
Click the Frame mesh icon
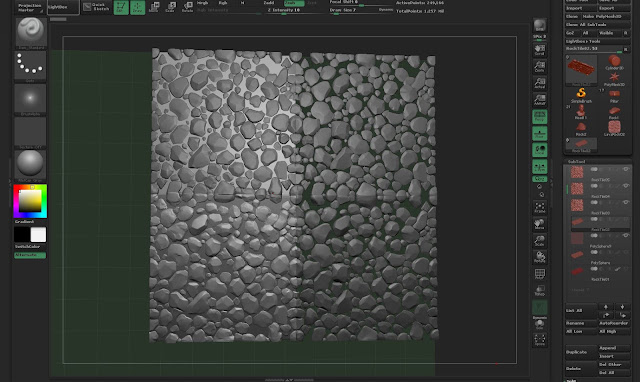[x=540, y=207]
